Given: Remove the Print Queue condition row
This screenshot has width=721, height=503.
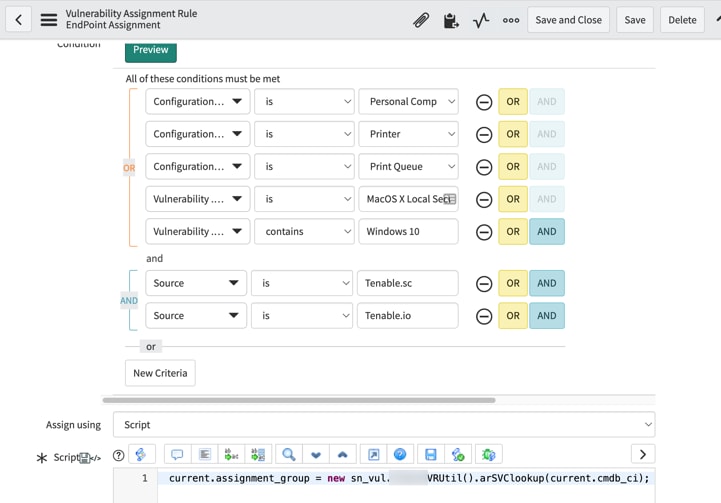Looking at the screenshot, I should point(484,167).
